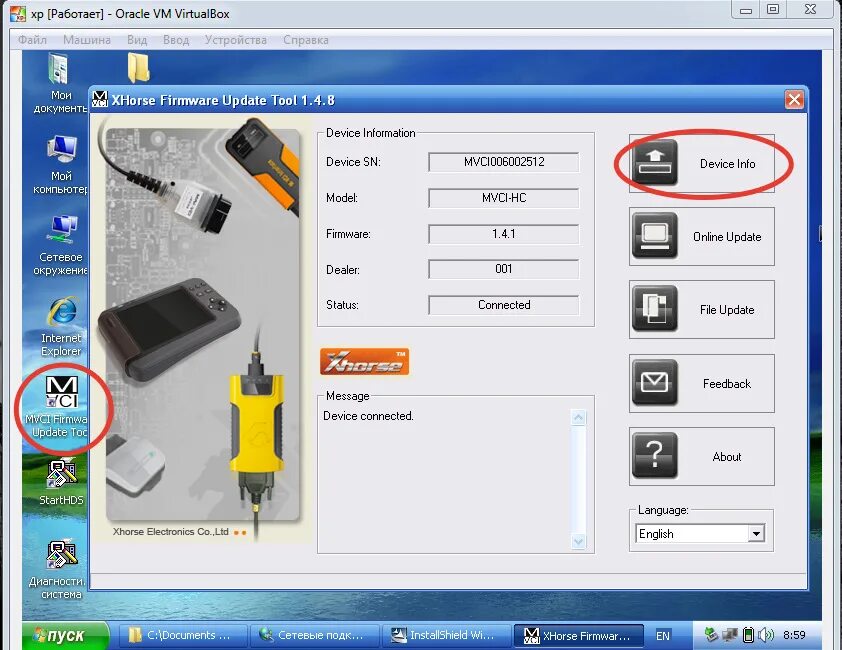Click the About button label

[x=727, y=457]
